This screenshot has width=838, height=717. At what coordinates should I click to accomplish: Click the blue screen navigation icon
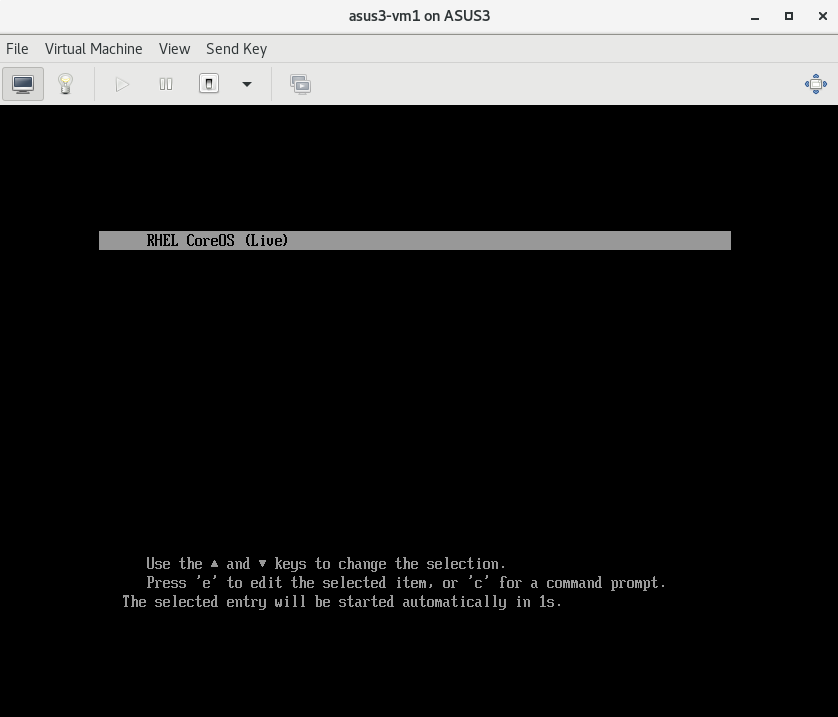pyautogui.click(x=816, y=84)
